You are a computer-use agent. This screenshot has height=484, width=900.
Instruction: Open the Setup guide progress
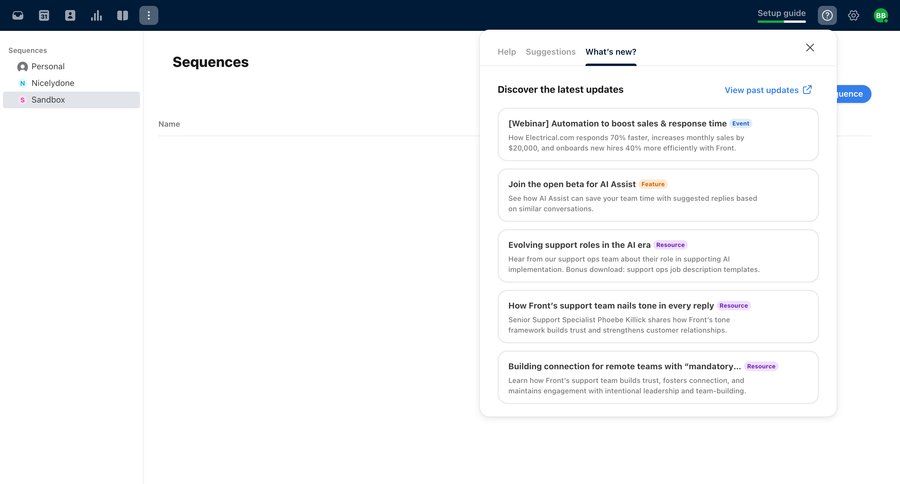(781, 15)
